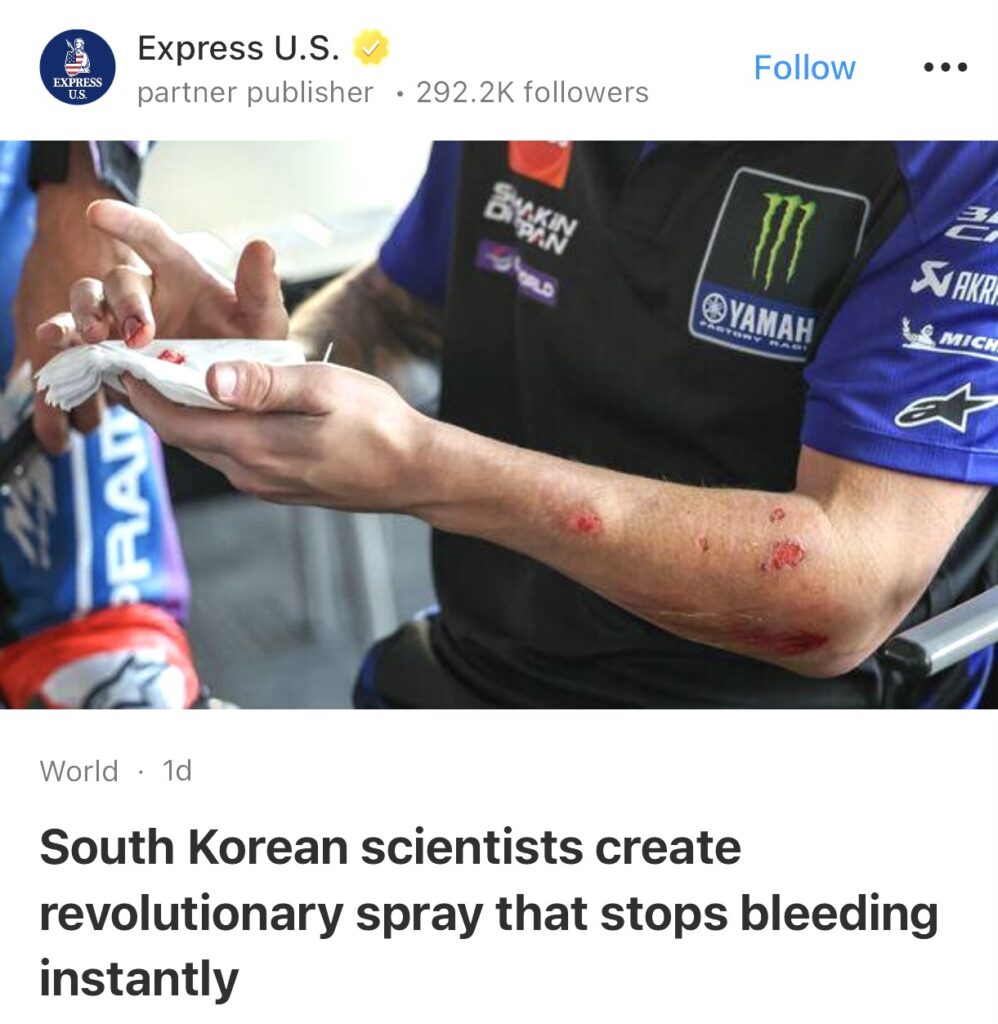The height and width of the screenshot is (1024, 998).
Task: Select the World category tag
Action: pyautogui.click(x=79, y=771)
